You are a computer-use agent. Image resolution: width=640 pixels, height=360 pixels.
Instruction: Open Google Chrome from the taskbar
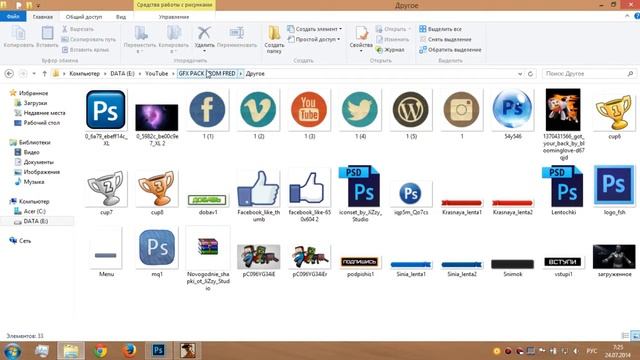tap(100, 351)
